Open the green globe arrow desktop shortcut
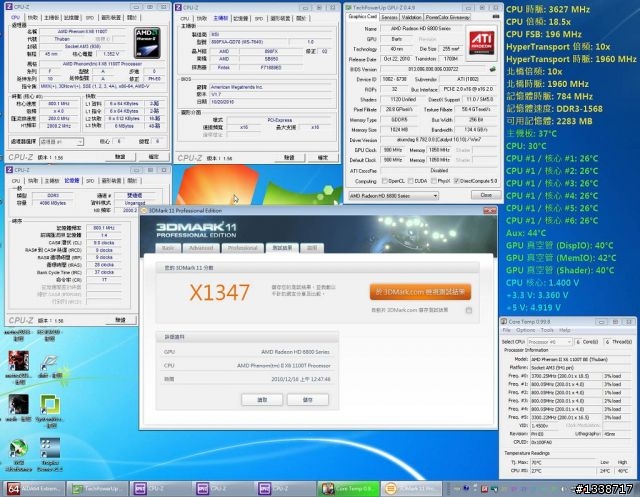 coord(18,448)
